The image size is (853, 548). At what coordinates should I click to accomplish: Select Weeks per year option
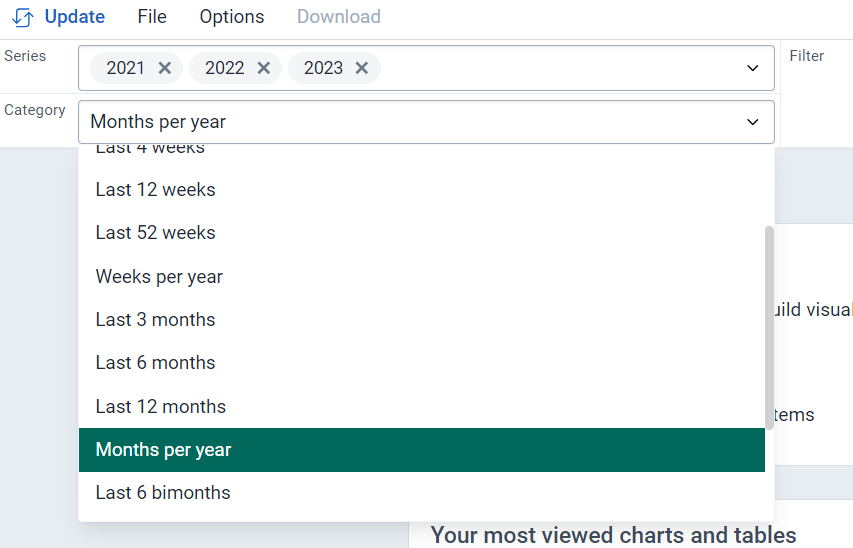422,276
